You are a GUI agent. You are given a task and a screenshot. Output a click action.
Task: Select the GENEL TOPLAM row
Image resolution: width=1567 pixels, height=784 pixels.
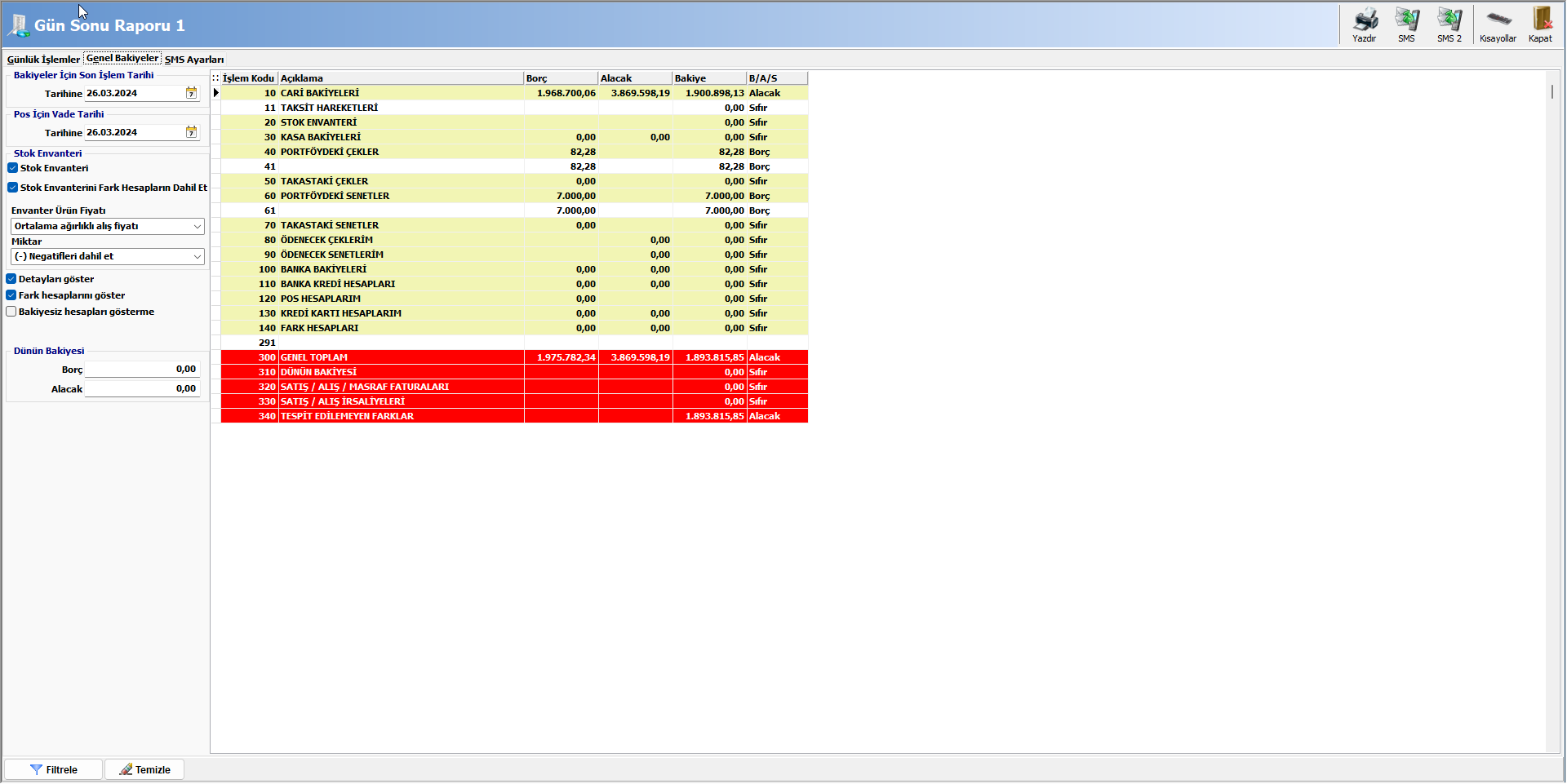514,357
